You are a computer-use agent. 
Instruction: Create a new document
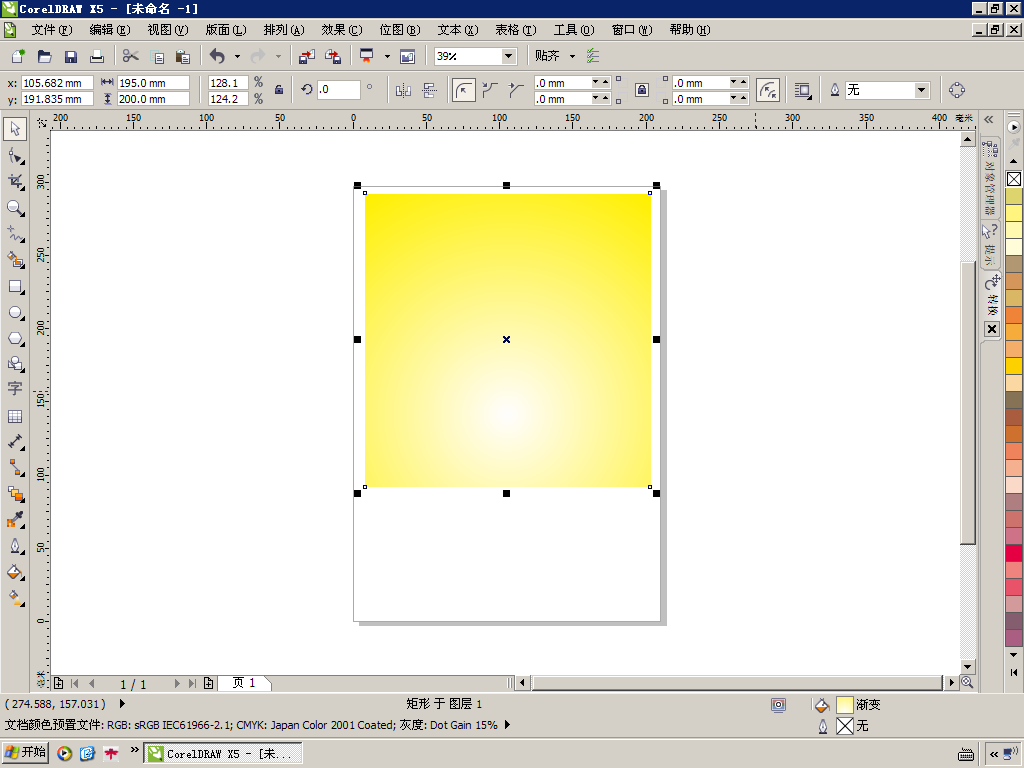pos(18,56)
